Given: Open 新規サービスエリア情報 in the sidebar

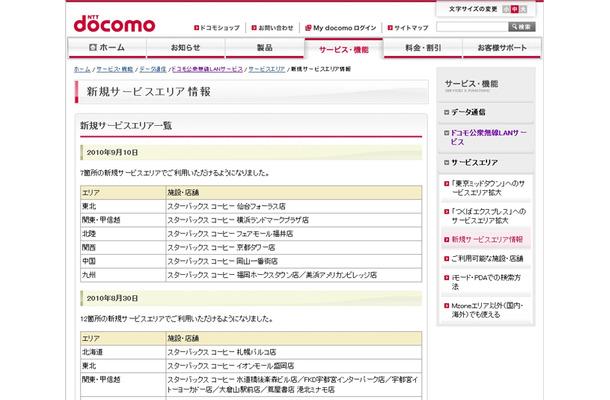Looking at the screenshot, I should [x=487, y=240].
